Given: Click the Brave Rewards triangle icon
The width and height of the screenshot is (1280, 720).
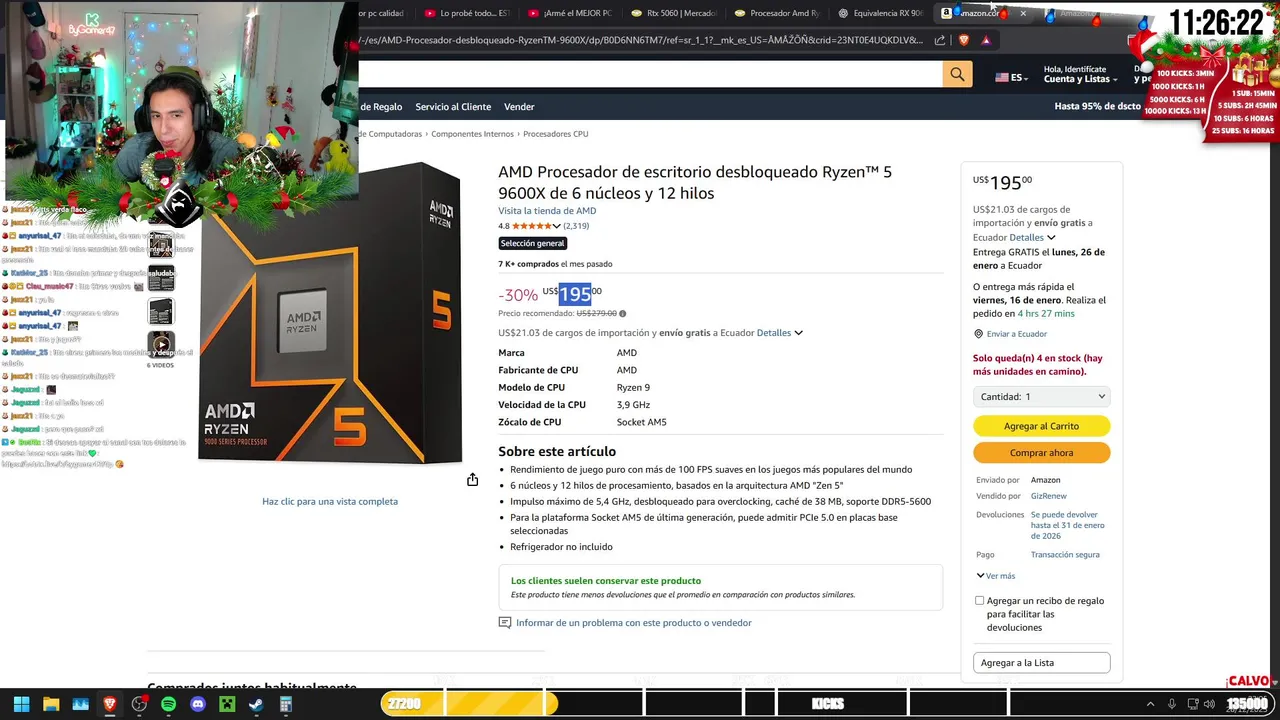Looking at the screenshot, I should click(986, 40).
